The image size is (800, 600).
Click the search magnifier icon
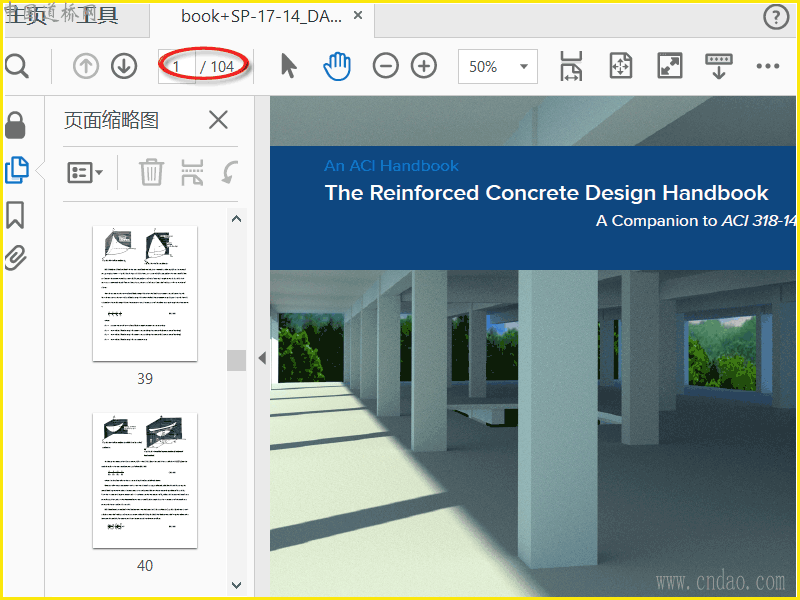coord(17,66)
